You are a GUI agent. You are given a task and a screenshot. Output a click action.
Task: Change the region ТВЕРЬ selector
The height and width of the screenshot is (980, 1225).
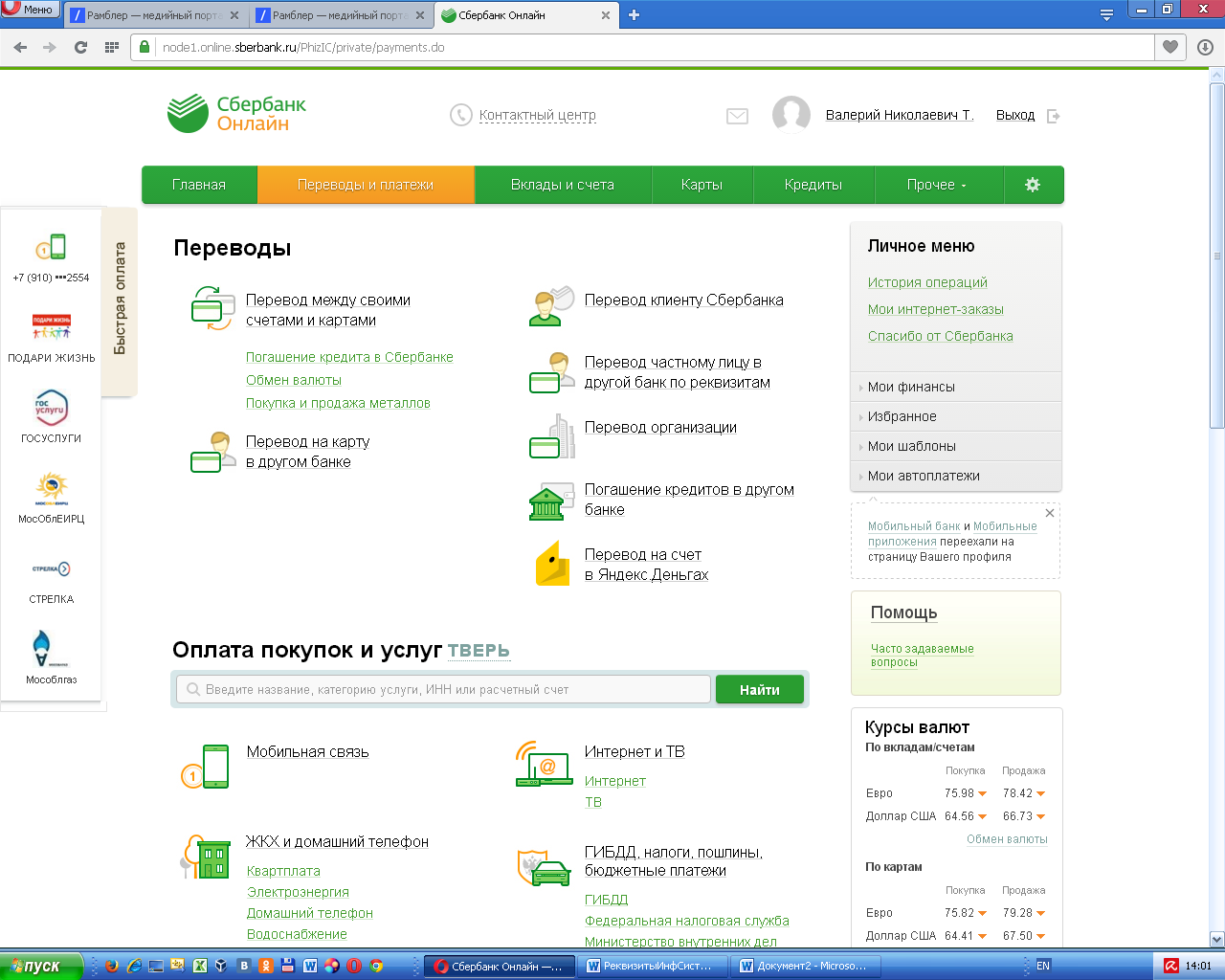coord(479,651)
